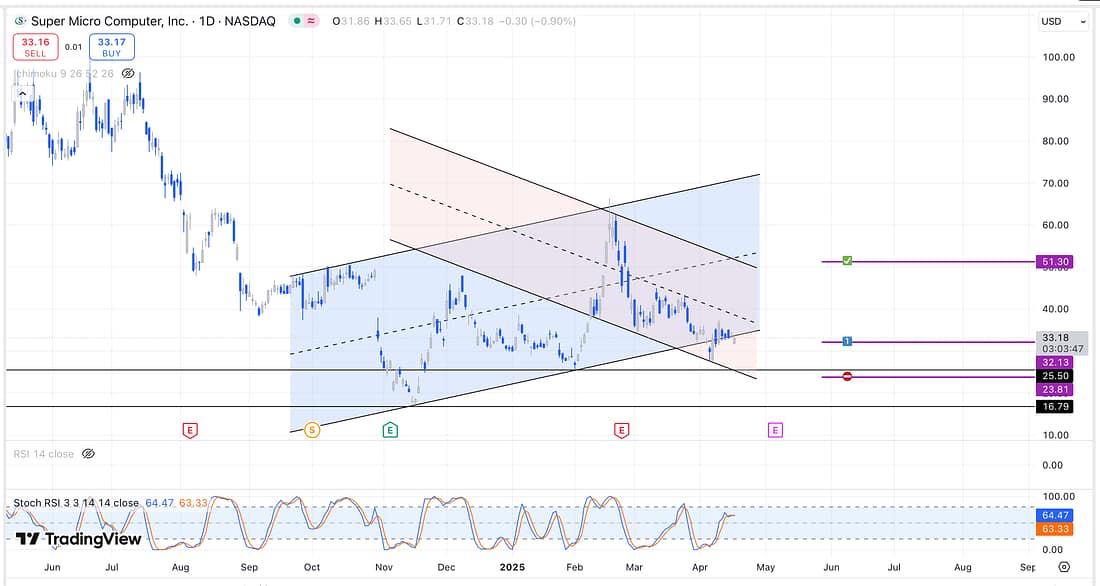Show the hidden RSI 14 indicator
Screen dimensions: 1100x586
click(x=88, y=454)
